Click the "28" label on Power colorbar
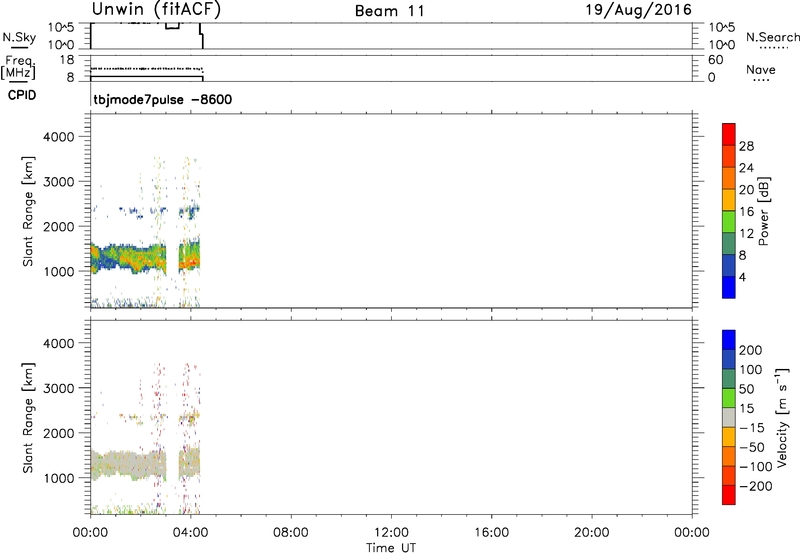This screenshot has width=800, height=554. (x=746, y=146)
